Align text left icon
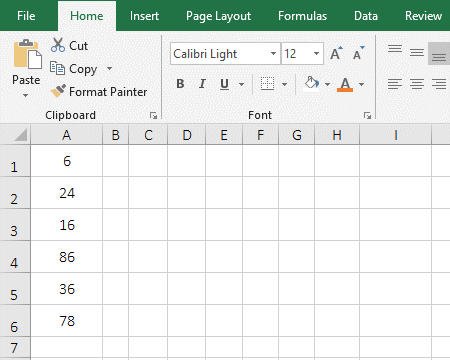The width and height of the screenshot is (450, 360). (395, 84)
